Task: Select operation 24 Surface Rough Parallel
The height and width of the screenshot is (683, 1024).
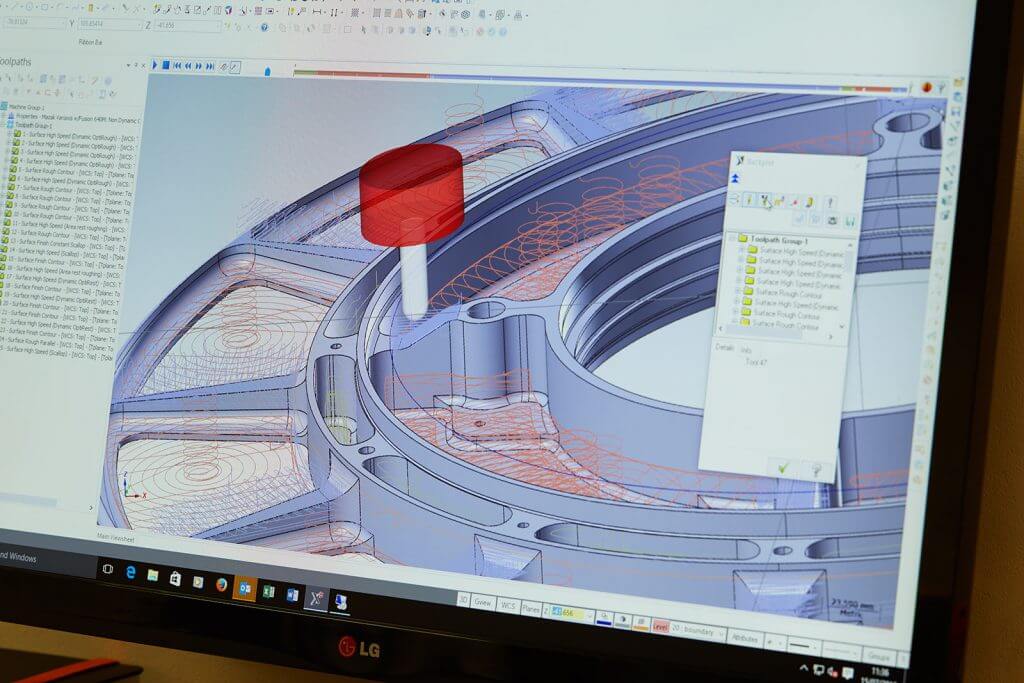Action: tap(57, 342)
